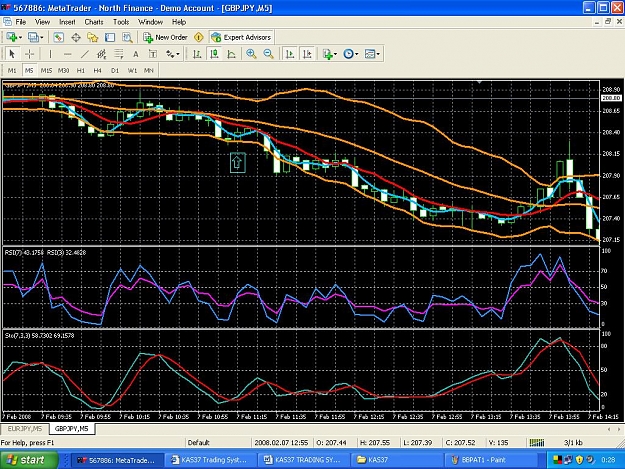625x469 pixels.
Task: Open the Periodicity clock dropdown
Action: pyautogui.click(x=351, y=54)
